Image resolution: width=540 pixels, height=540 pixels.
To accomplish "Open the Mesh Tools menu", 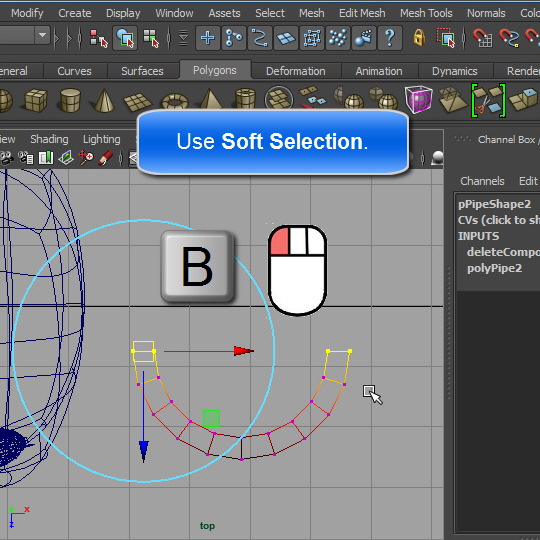I will coord(426,13).
